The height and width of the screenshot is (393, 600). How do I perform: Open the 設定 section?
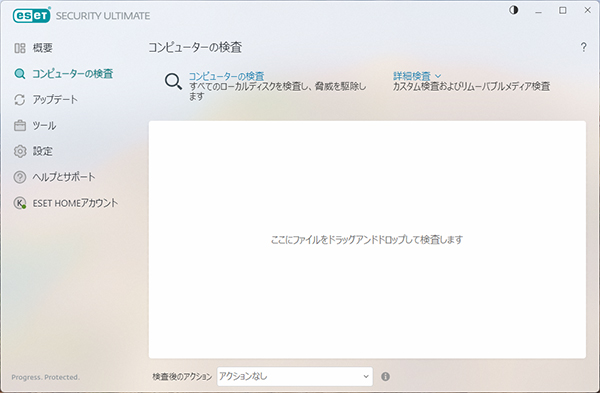[42, 151]
